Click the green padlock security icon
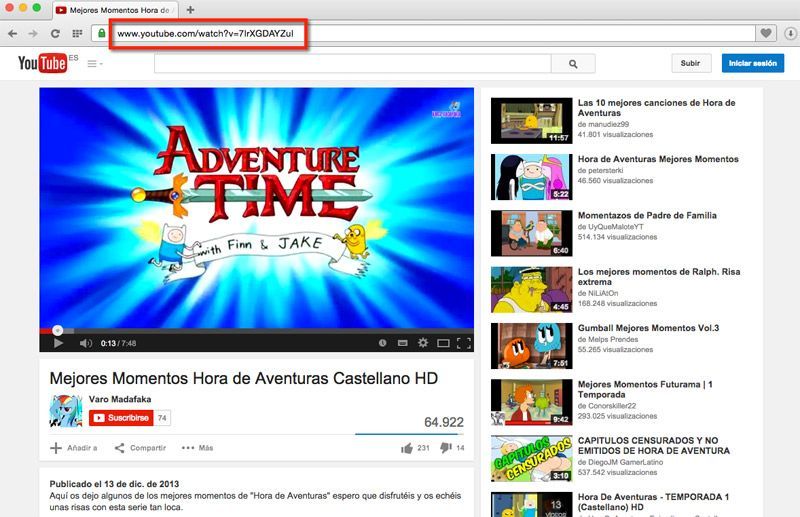 pyautogui.click(x=102, y=33)
